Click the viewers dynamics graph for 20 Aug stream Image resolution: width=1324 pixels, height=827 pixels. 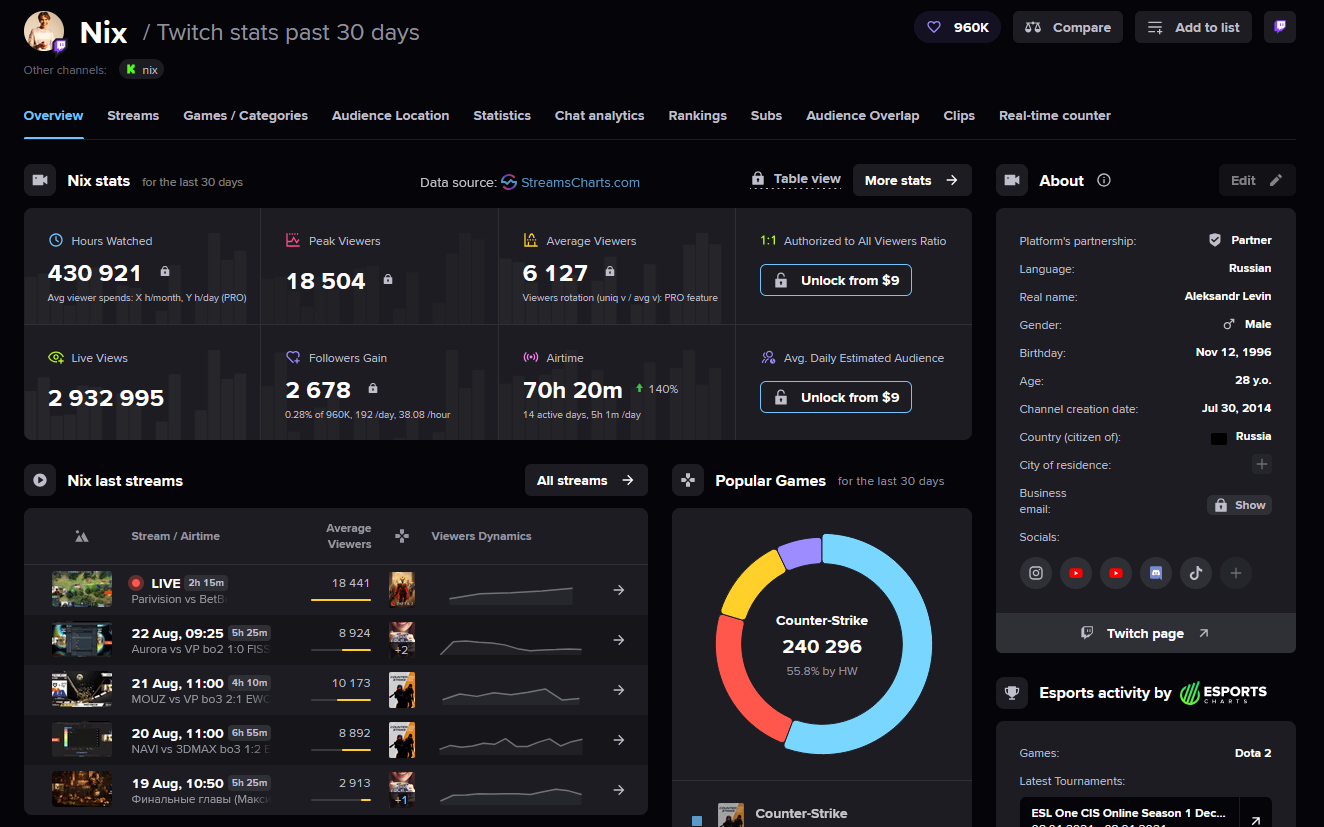pos(512,744)
